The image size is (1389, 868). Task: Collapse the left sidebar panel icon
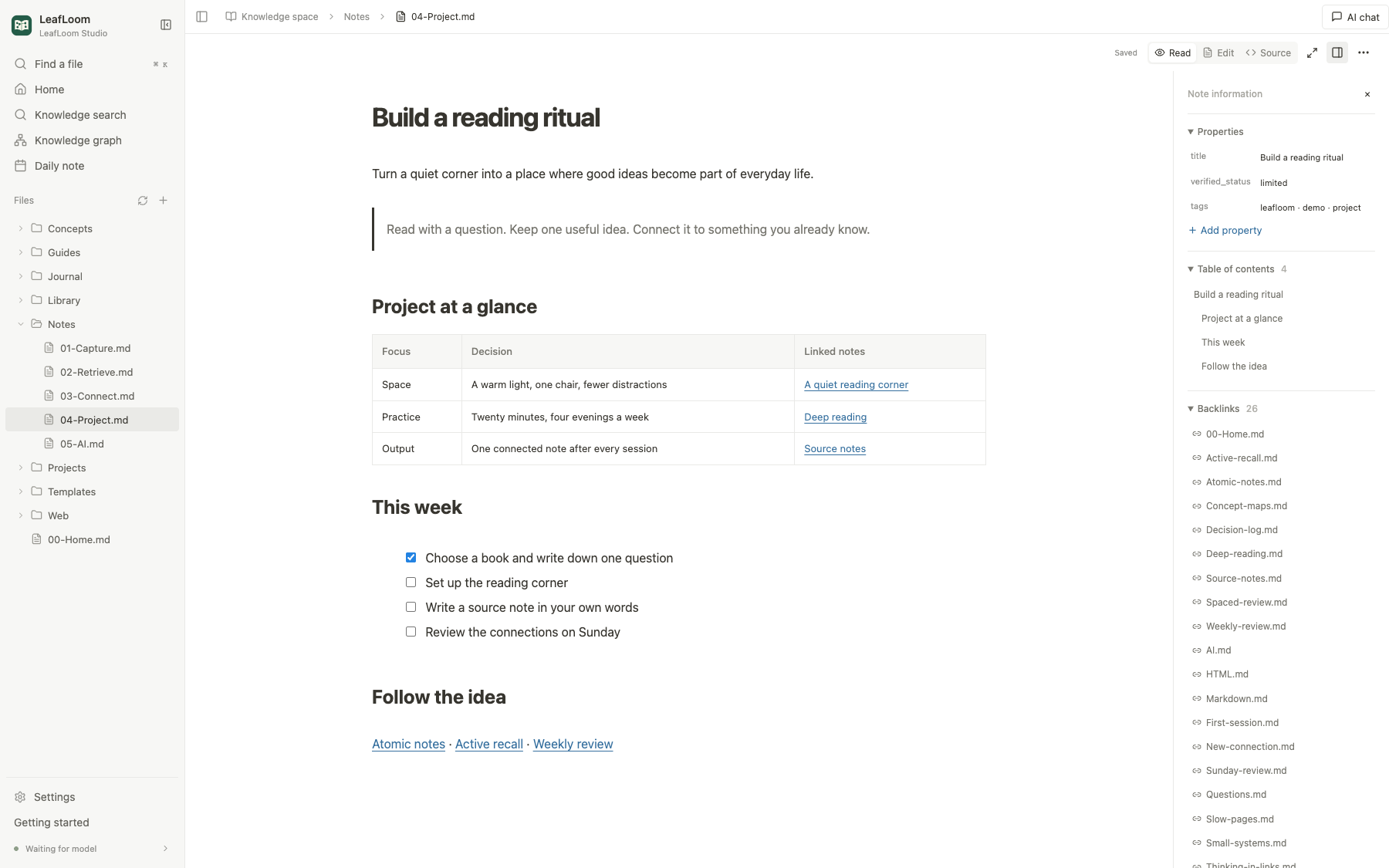[x=165, y=25]
